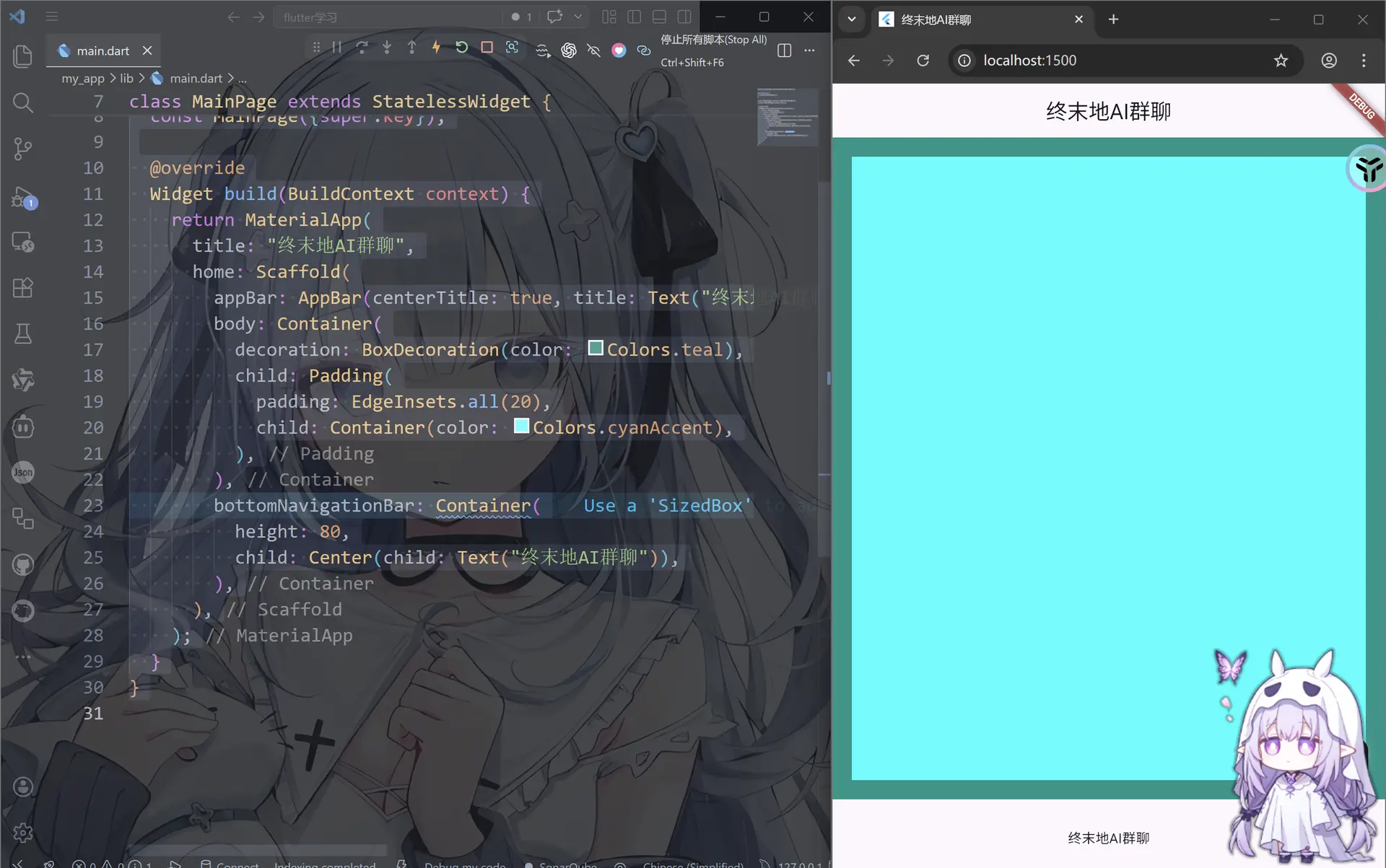
Task: Open the Source Control view
Action: (x=23, y=149)
